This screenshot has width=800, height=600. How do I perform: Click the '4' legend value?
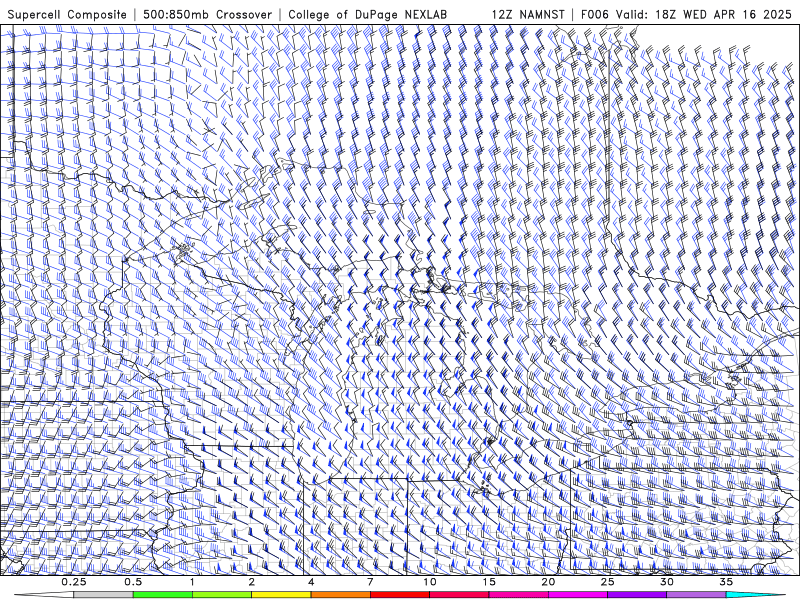311,582
